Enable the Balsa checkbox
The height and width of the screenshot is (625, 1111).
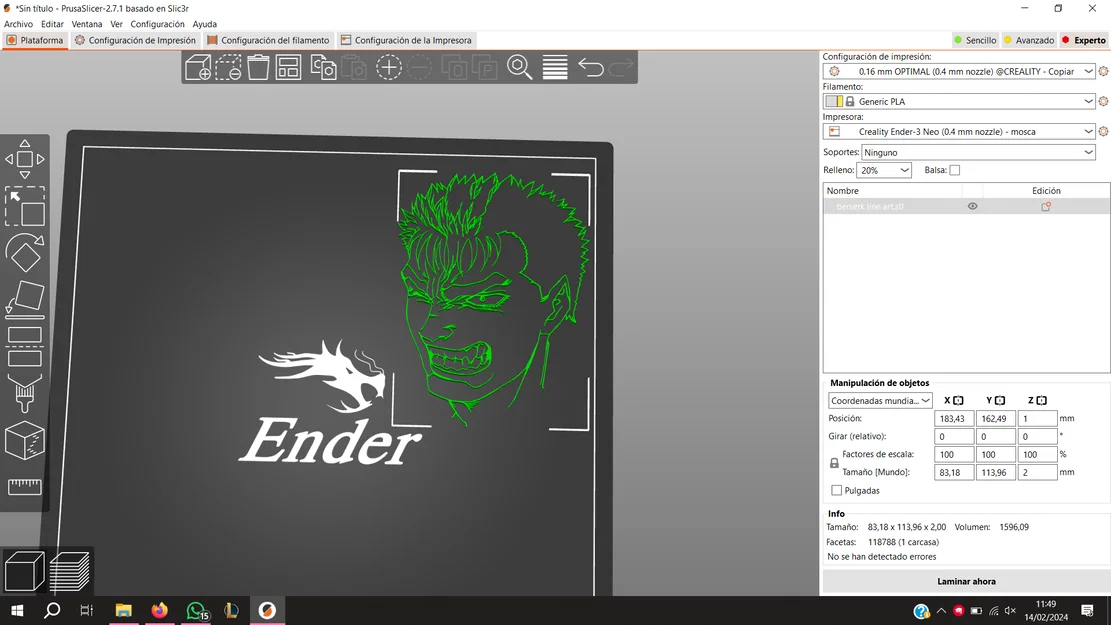coord(954,170)
